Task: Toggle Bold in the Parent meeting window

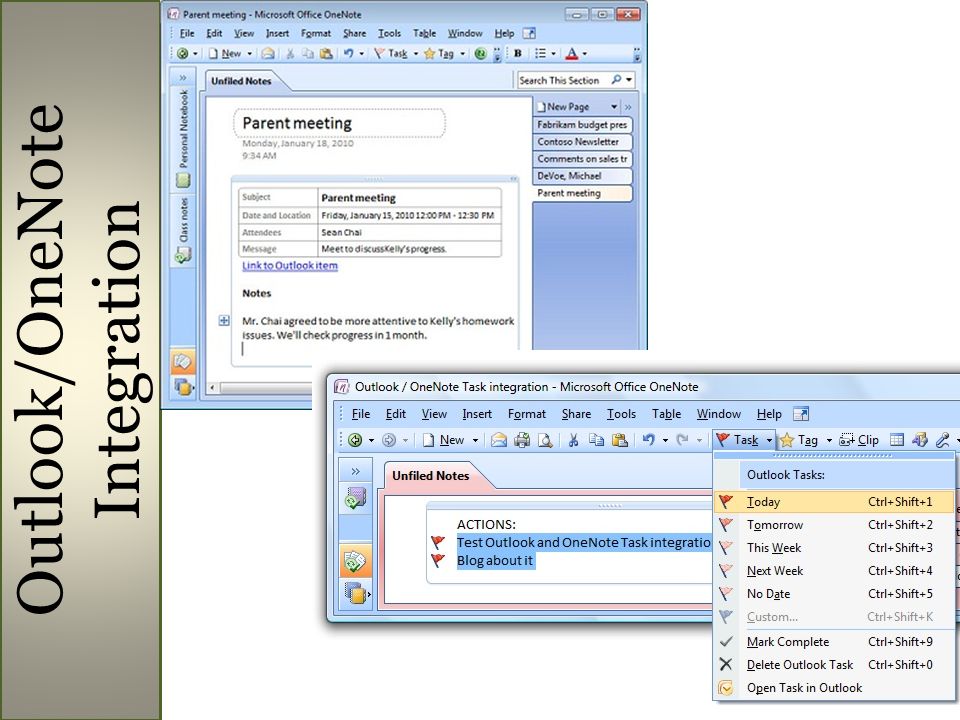Action: 517,53
